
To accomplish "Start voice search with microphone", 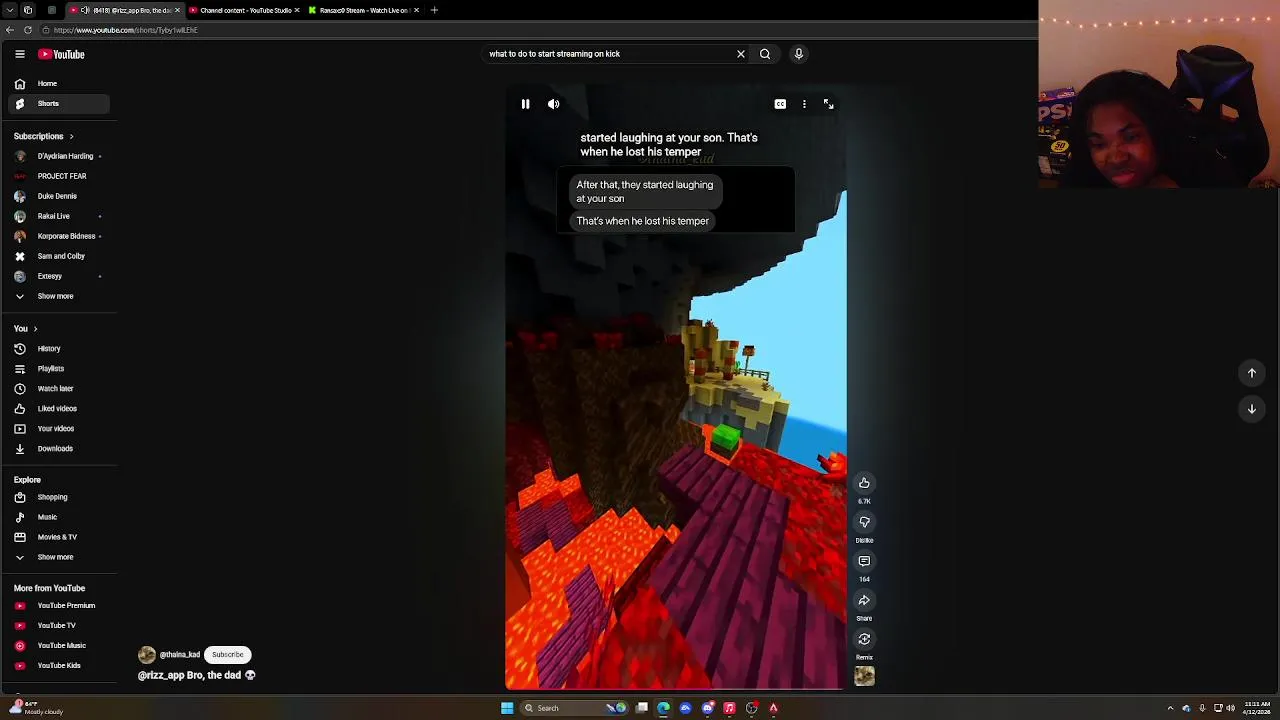I will [799, 54].
